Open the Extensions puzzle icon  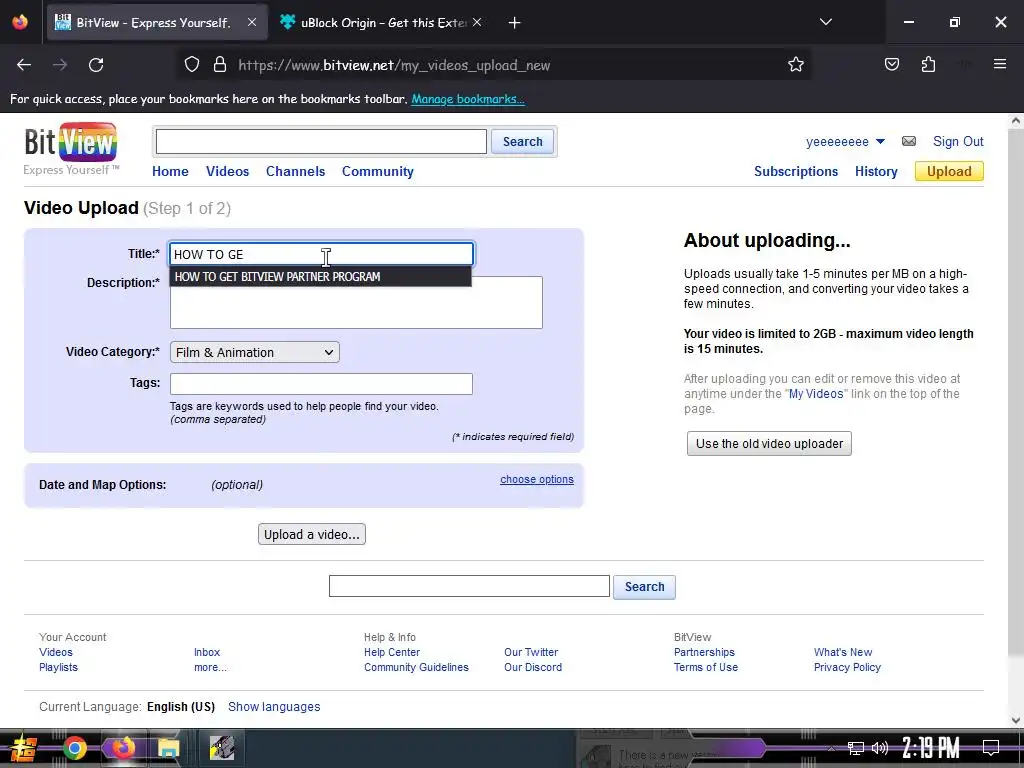click(928, 65)
